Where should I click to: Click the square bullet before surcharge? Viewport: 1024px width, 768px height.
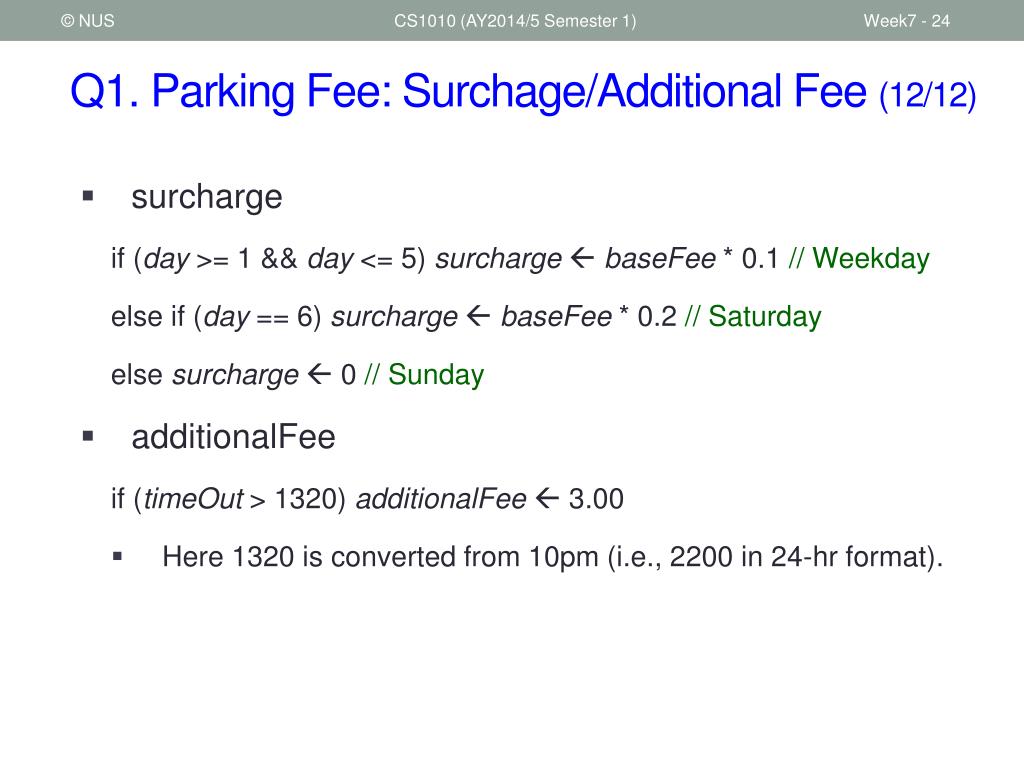[x=88, y=196]
